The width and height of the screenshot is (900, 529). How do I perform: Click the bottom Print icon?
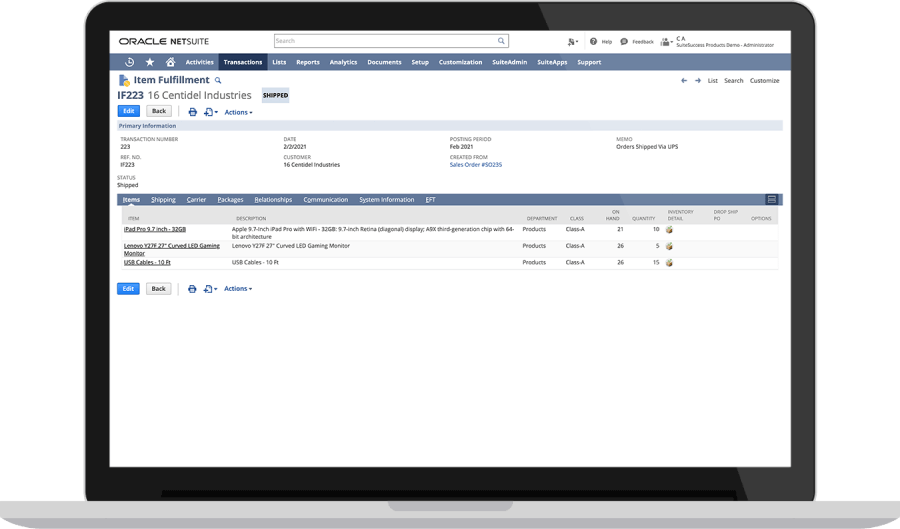pyautogui.click(x=192, y=289)
